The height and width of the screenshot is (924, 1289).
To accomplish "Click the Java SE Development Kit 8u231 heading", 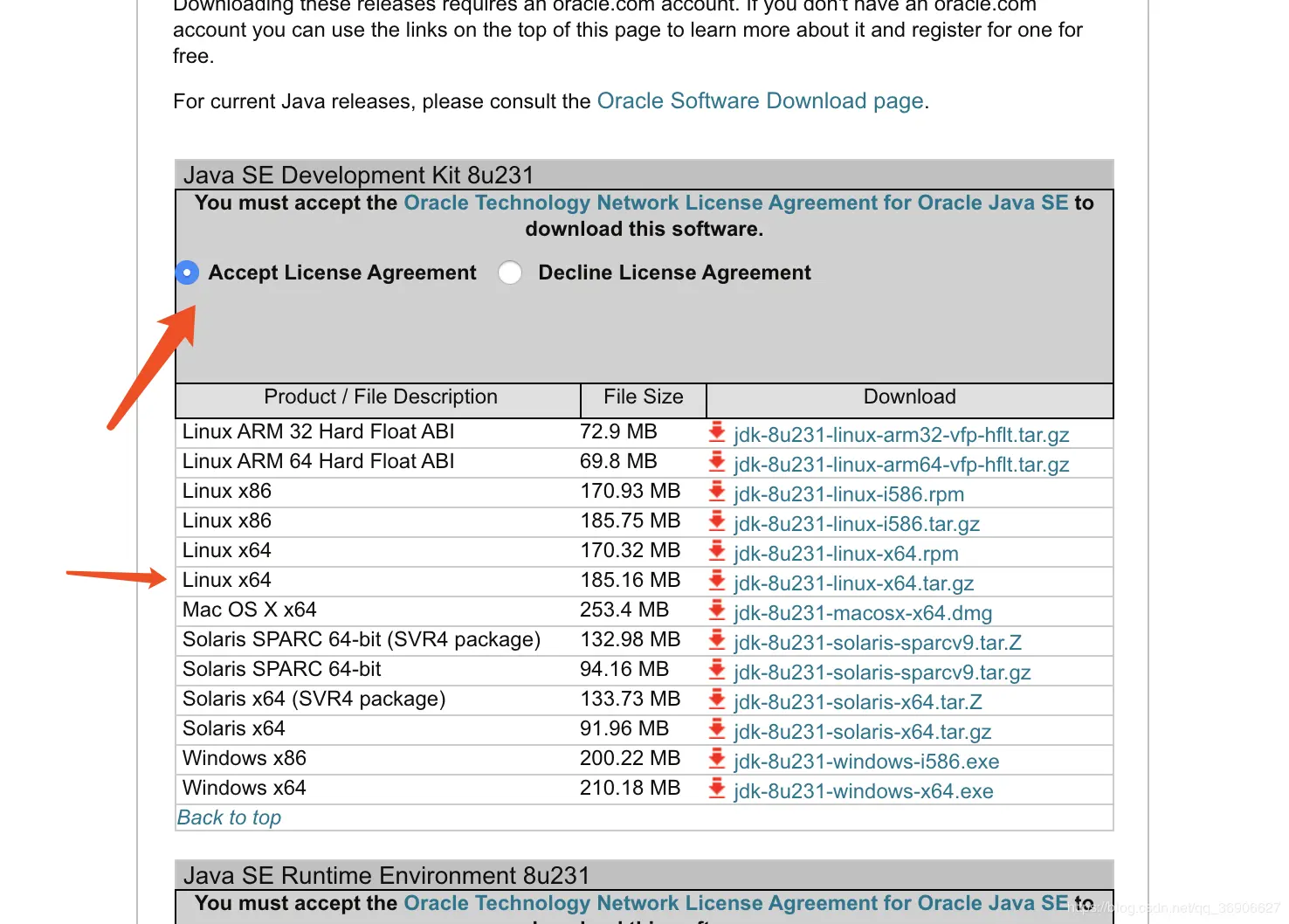I will [358, 175].
